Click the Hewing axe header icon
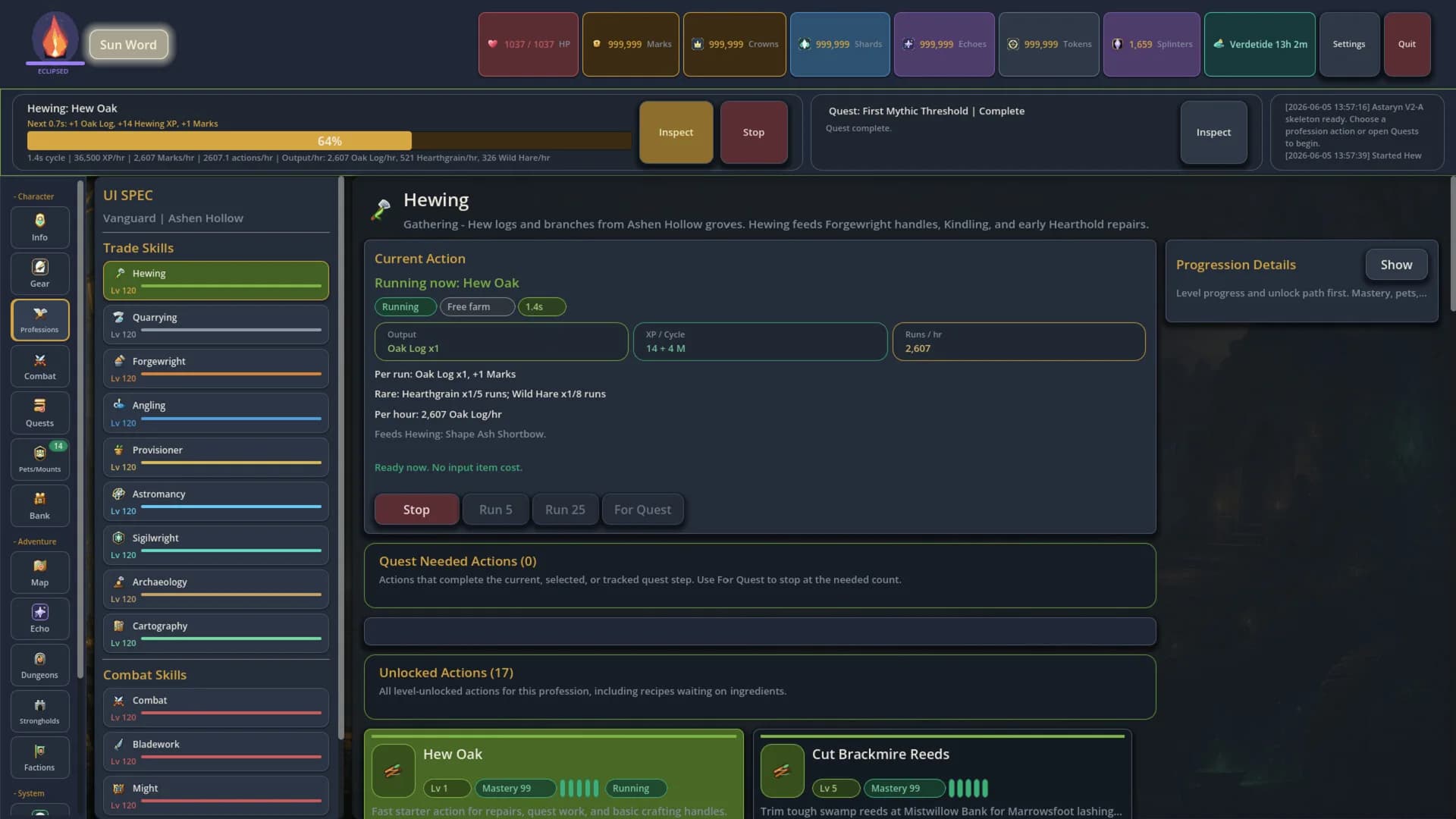 coord(381,209)
